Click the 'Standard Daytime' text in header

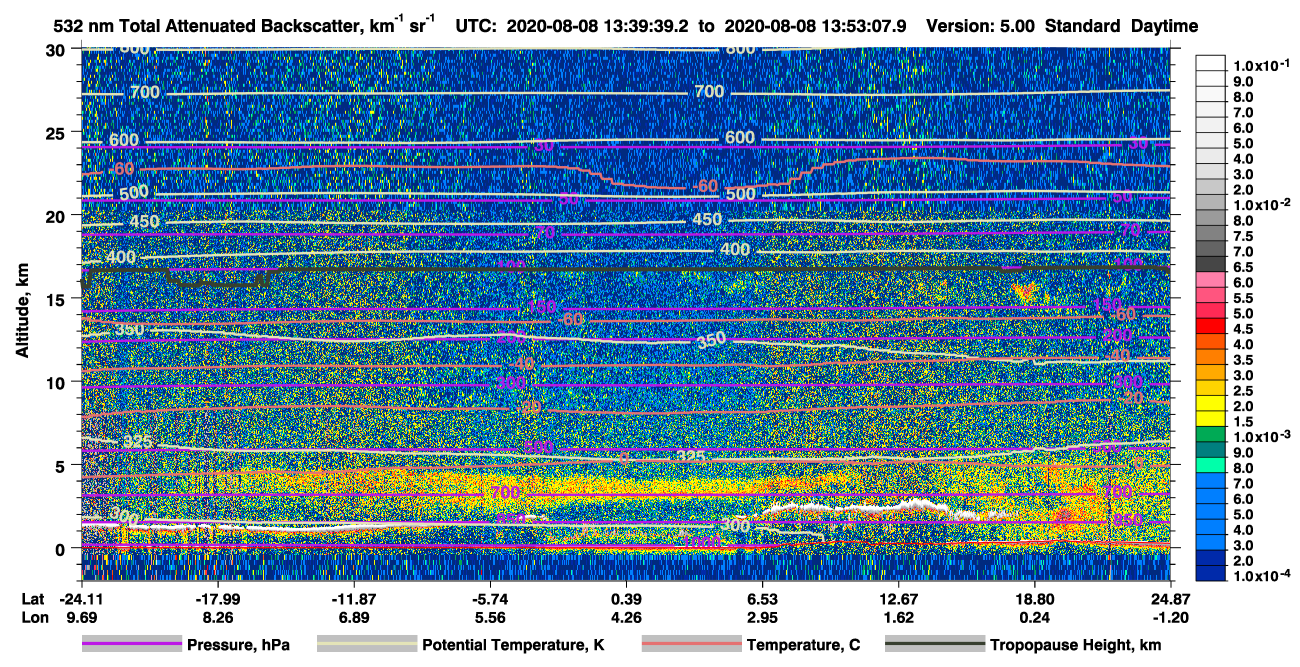(x=1122, y=27)
